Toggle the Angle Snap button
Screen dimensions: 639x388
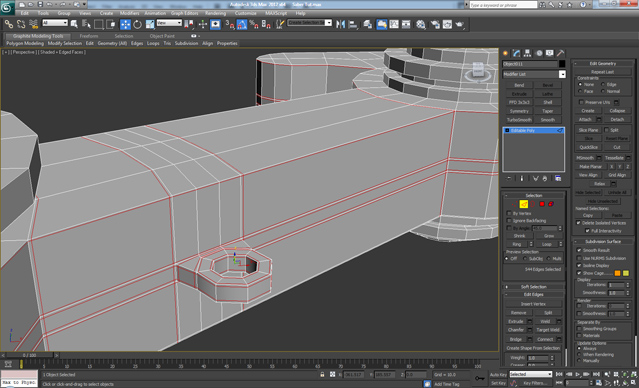point(242,24)
